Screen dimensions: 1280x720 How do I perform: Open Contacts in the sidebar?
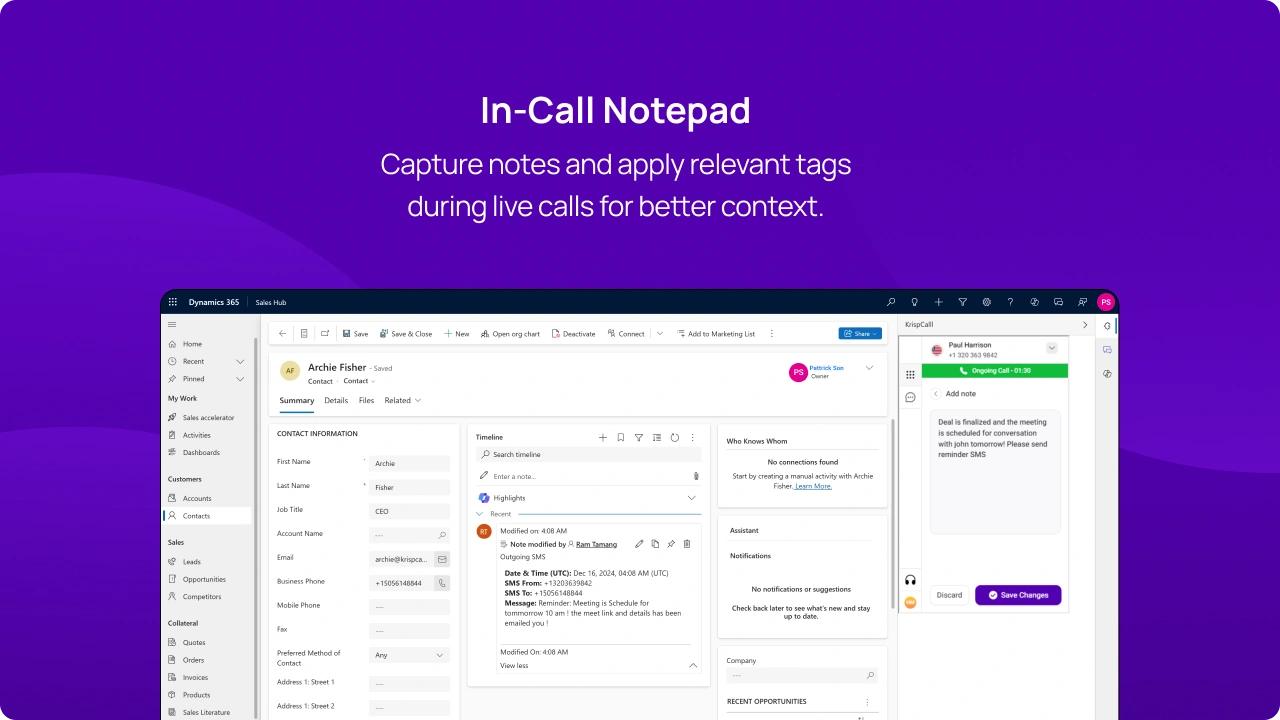click(x=207, y=516)
